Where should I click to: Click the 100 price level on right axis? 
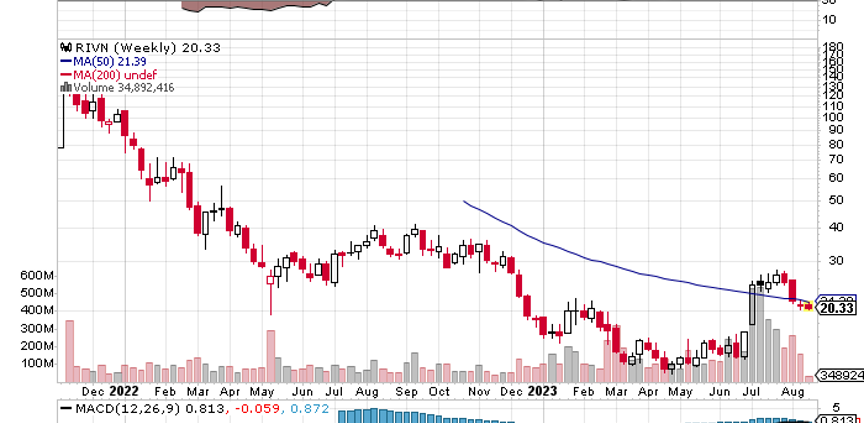pos(832,117)
